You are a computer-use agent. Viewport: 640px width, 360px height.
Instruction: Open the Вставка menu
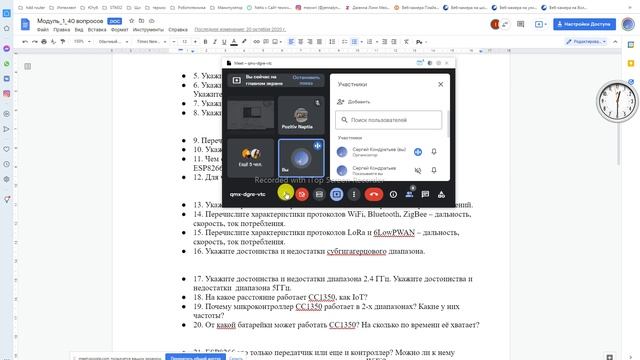point(97,29)
